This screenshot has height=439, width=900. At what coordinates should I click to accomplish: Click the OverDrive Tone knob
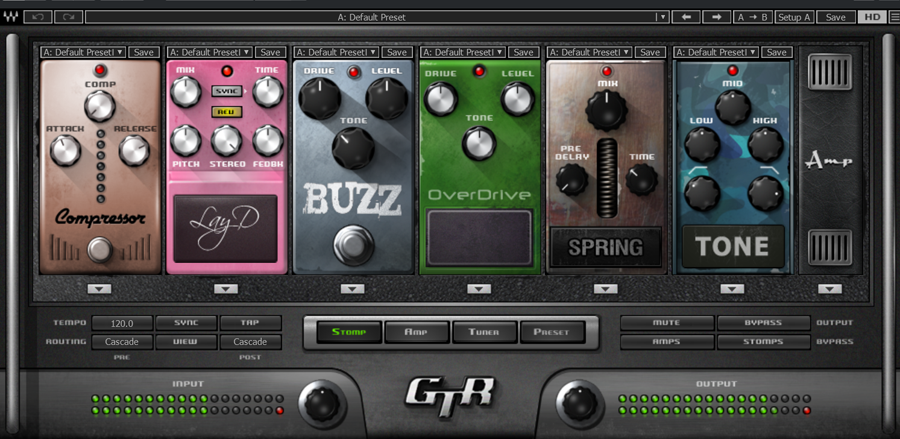[x=479, y=143]
